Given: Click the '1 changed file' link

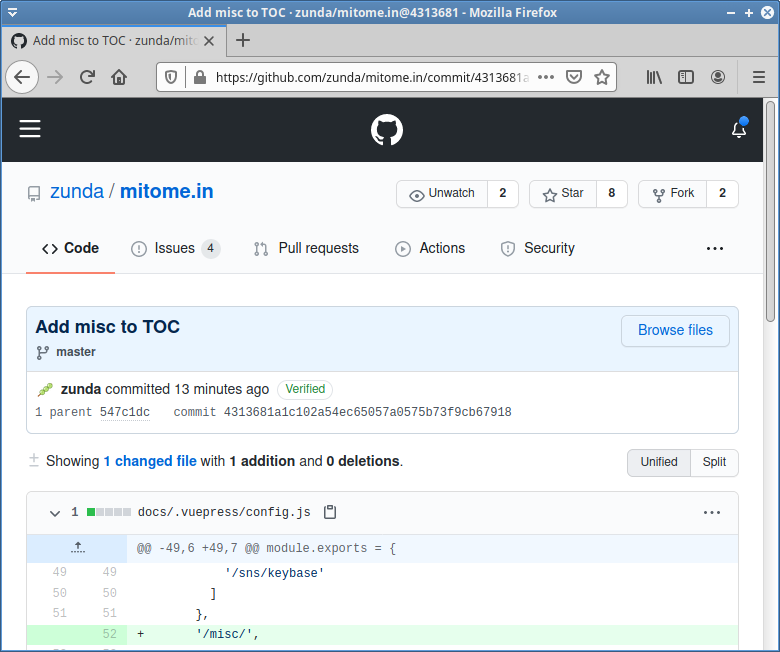Looking at the screenshot, I should (150, 461).
